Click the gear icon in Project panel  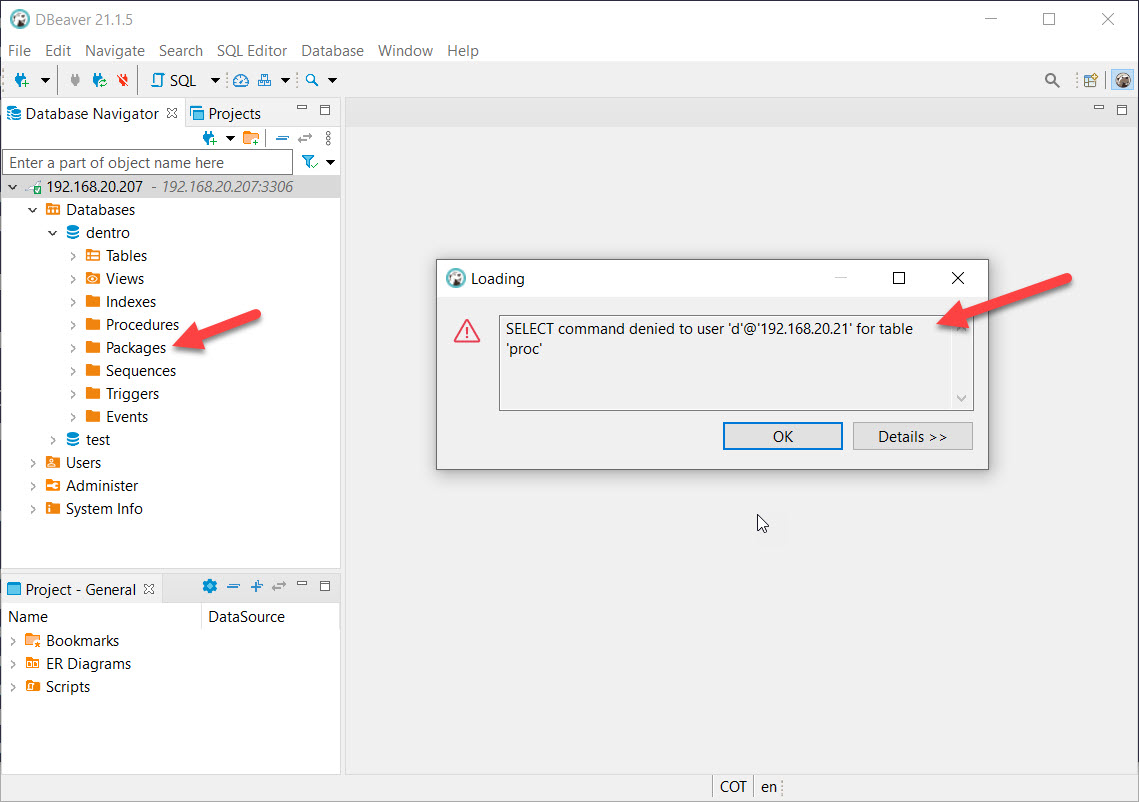click(209, 587)
